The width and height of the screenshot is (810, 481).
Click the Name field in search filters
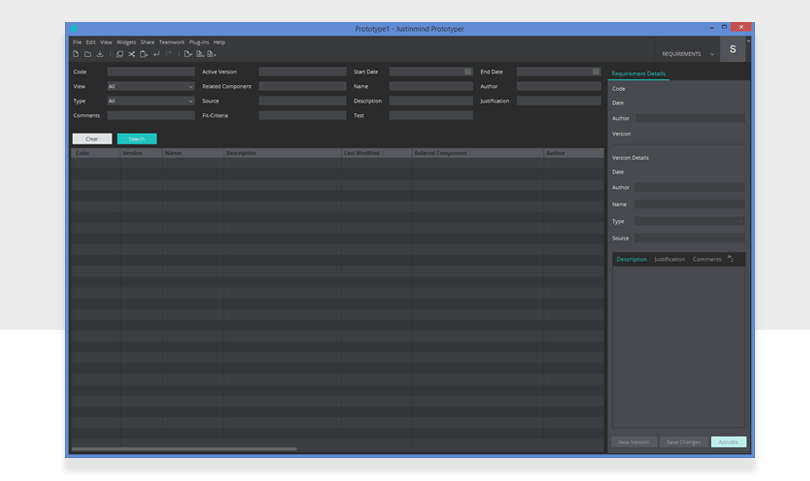431,86
